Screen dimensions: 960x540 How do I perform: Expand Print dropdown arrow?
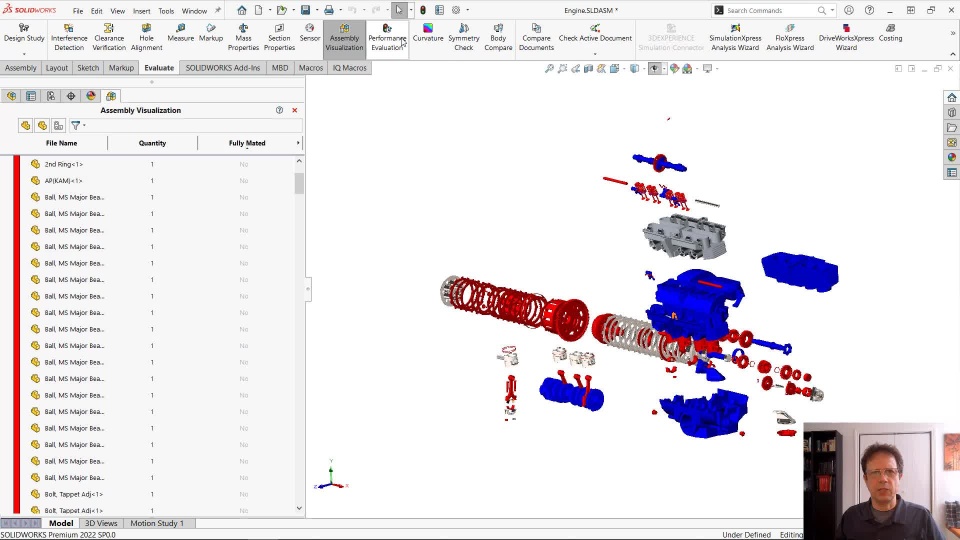pyautogui.click(x=340, y=10)
